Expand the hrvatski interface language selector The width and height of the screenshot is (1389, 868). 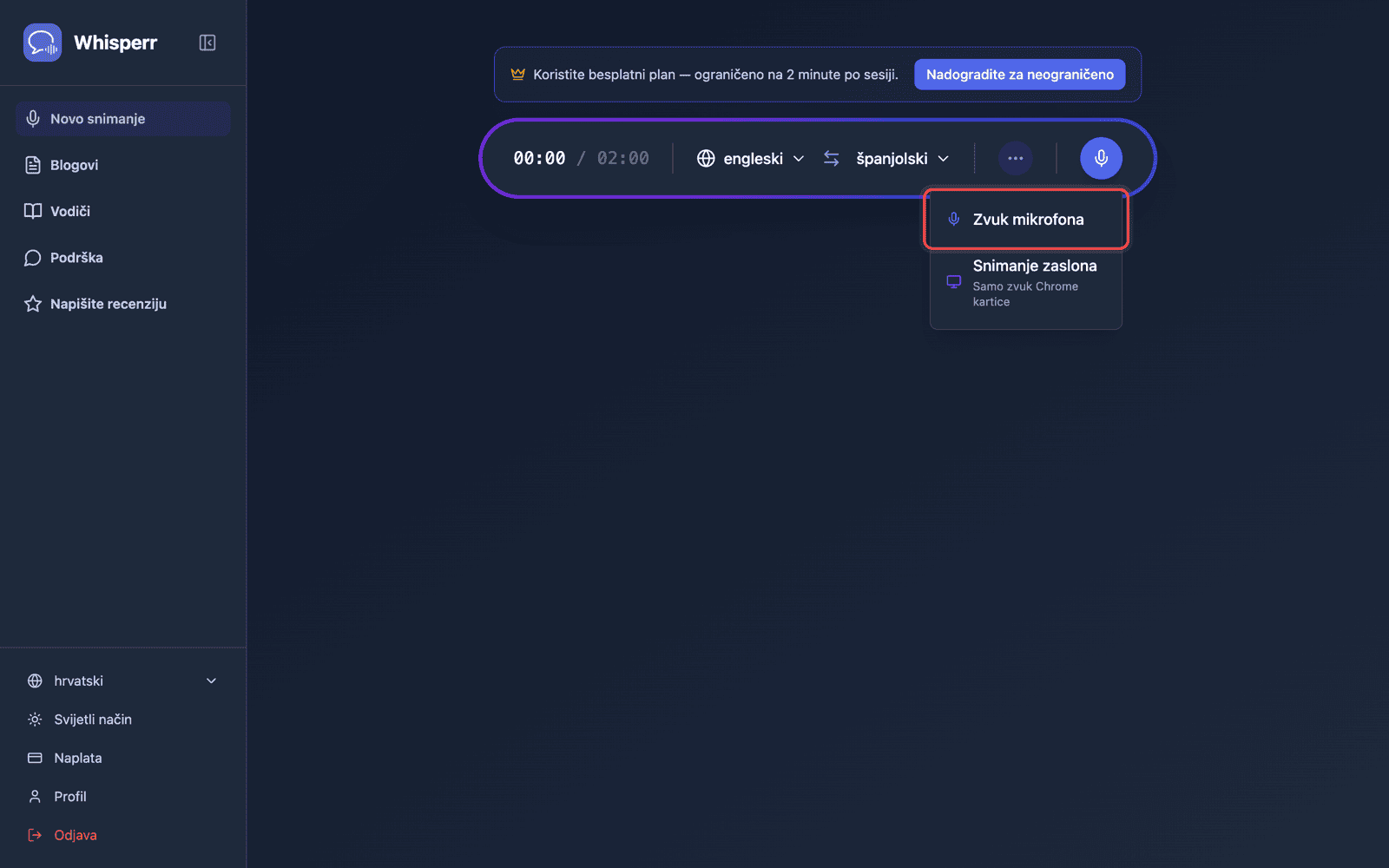pyautogui.click(x=122, y=681)
